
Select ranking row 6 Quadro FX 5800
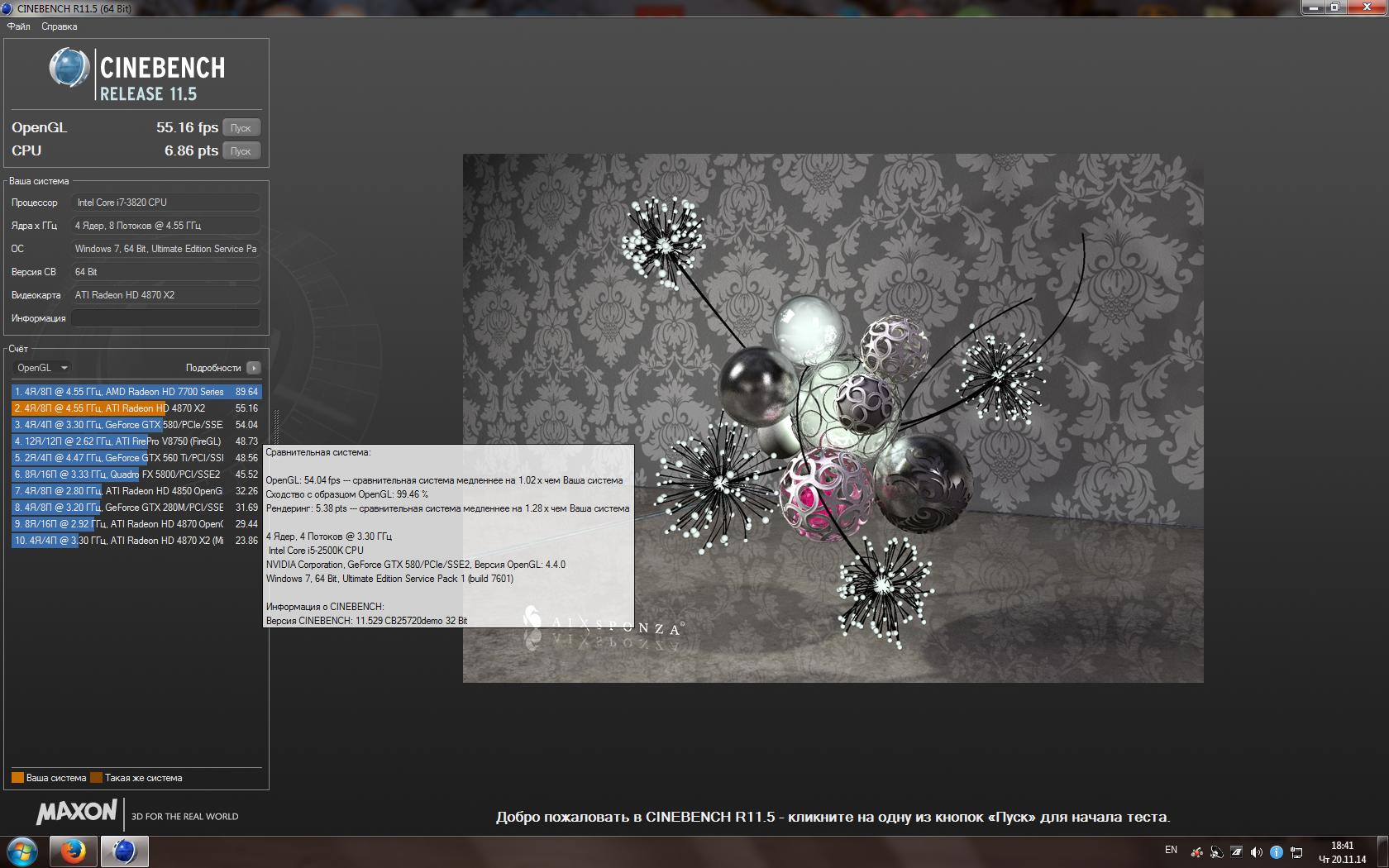(136, 475)
